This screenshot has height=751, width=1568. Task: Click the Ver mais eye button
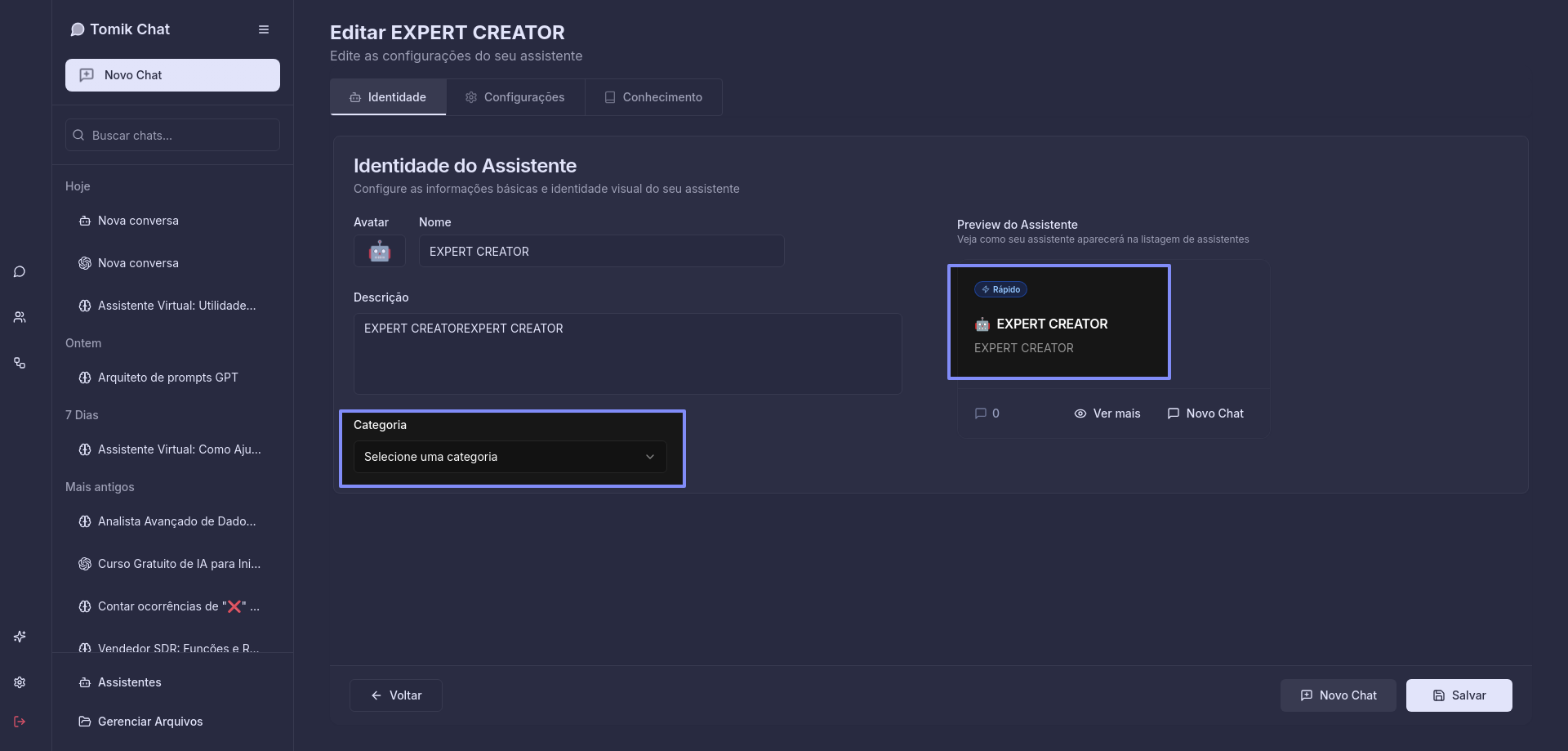(1107, 413)
